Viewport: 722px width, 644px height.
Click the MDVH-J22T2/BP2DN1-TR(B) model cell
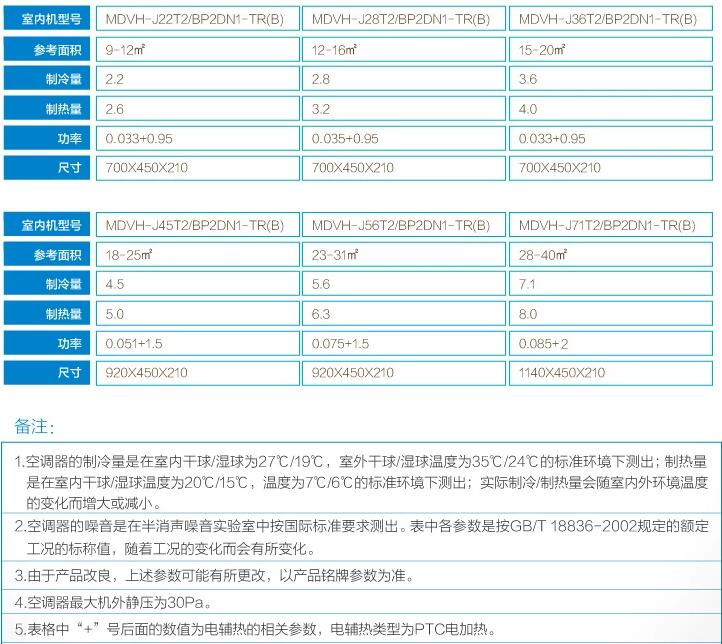tap(199, 18)
